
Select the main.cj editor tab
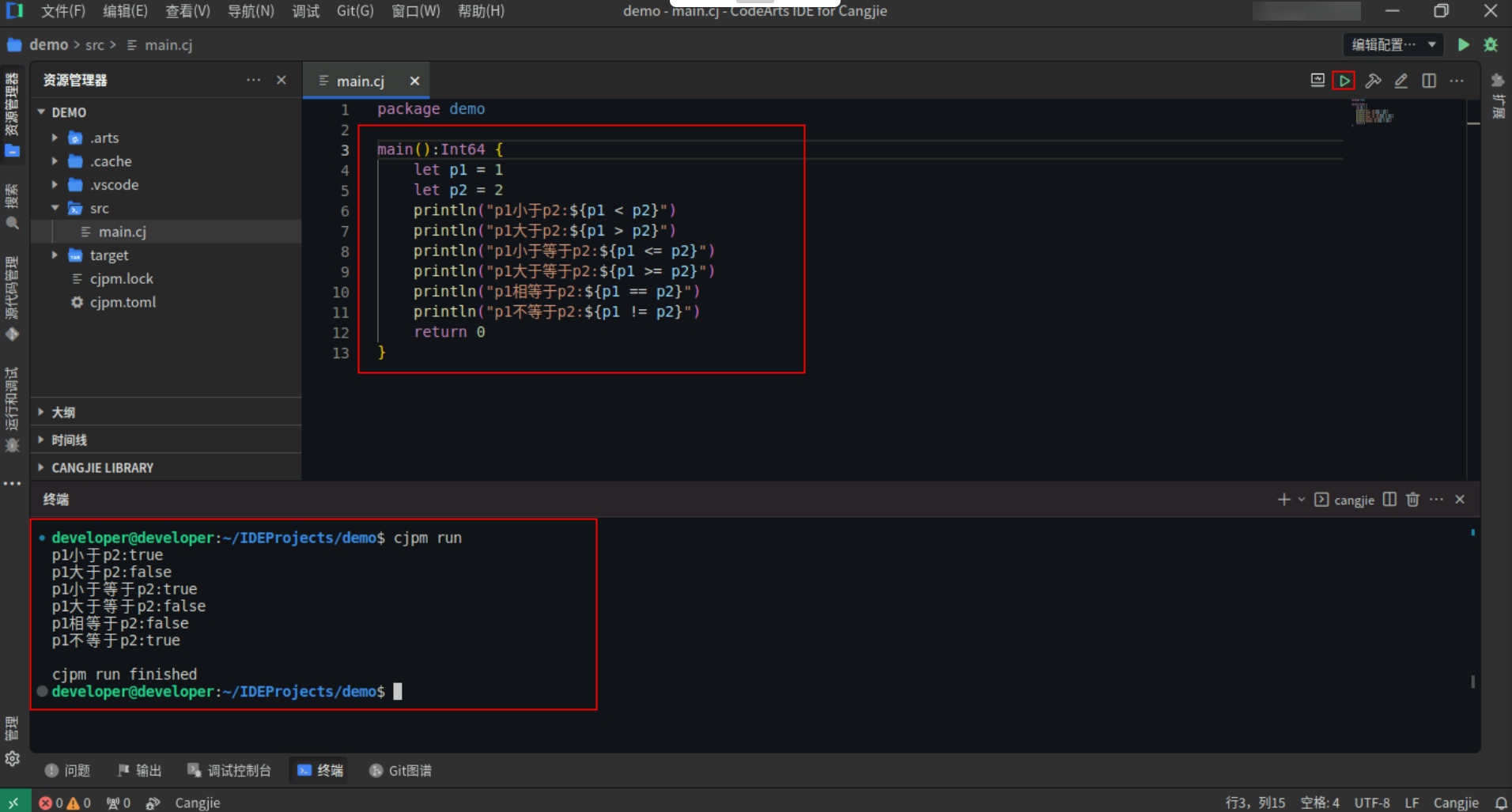coord(361,81)
